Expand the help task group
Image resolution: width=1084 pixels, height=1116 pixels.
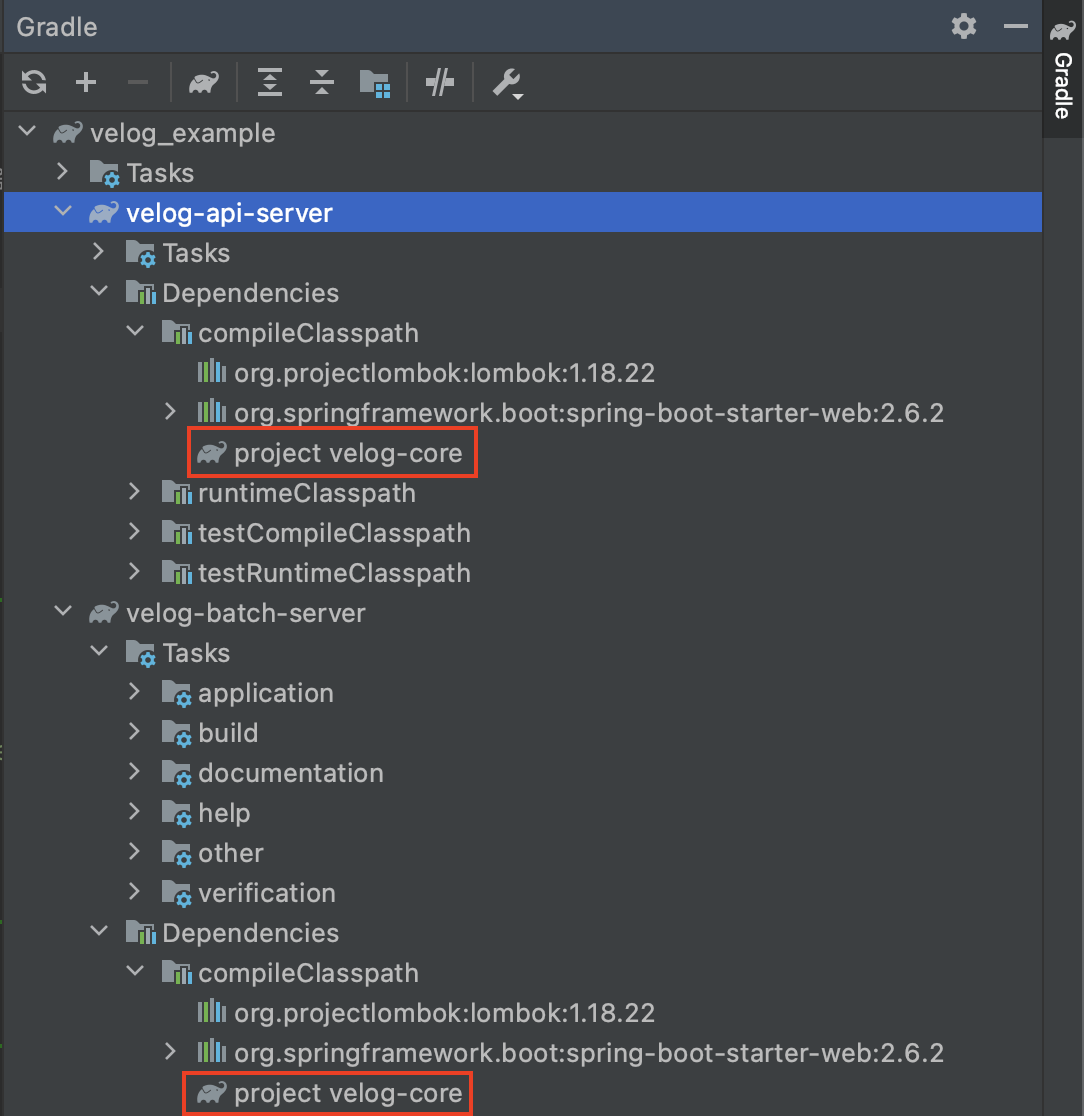135,811
